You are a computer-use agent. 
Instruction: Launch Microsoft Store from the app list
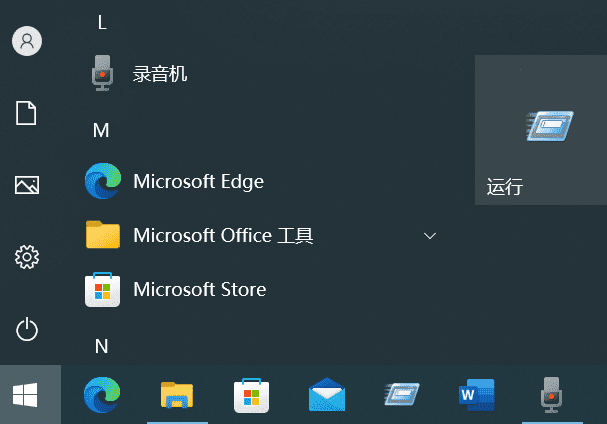[x=199, y=290]
